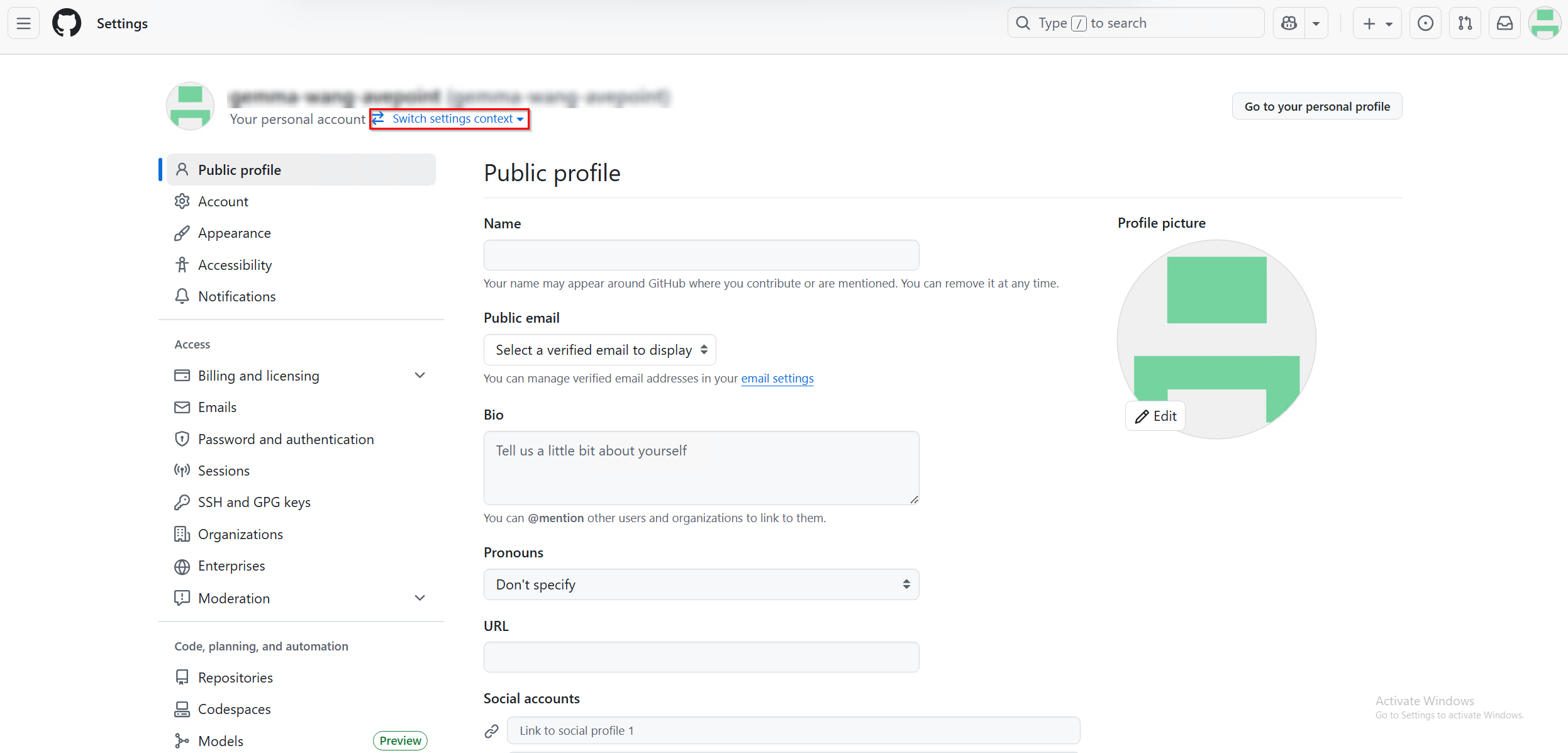Click the Go to your personal profile button
Viewport: 1568px width, 753px height.
coord(1316,106)
